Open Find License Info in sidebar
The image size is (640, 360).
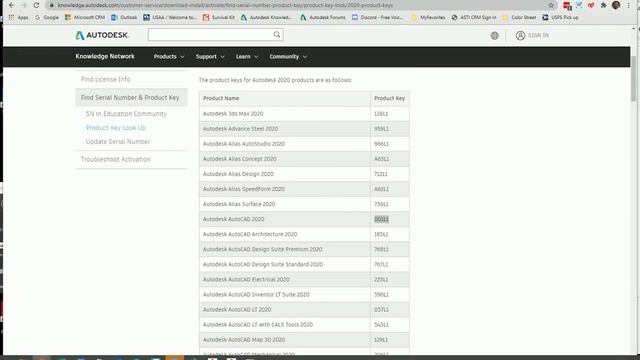106,79
